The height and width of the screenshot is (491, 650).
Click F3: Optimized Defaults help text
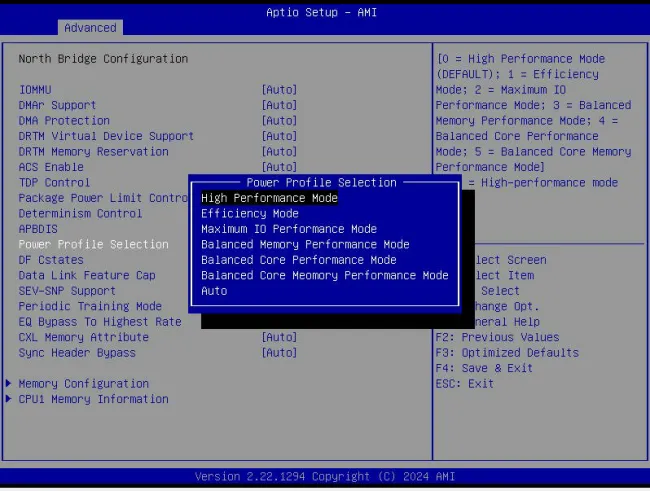(507, 353)
